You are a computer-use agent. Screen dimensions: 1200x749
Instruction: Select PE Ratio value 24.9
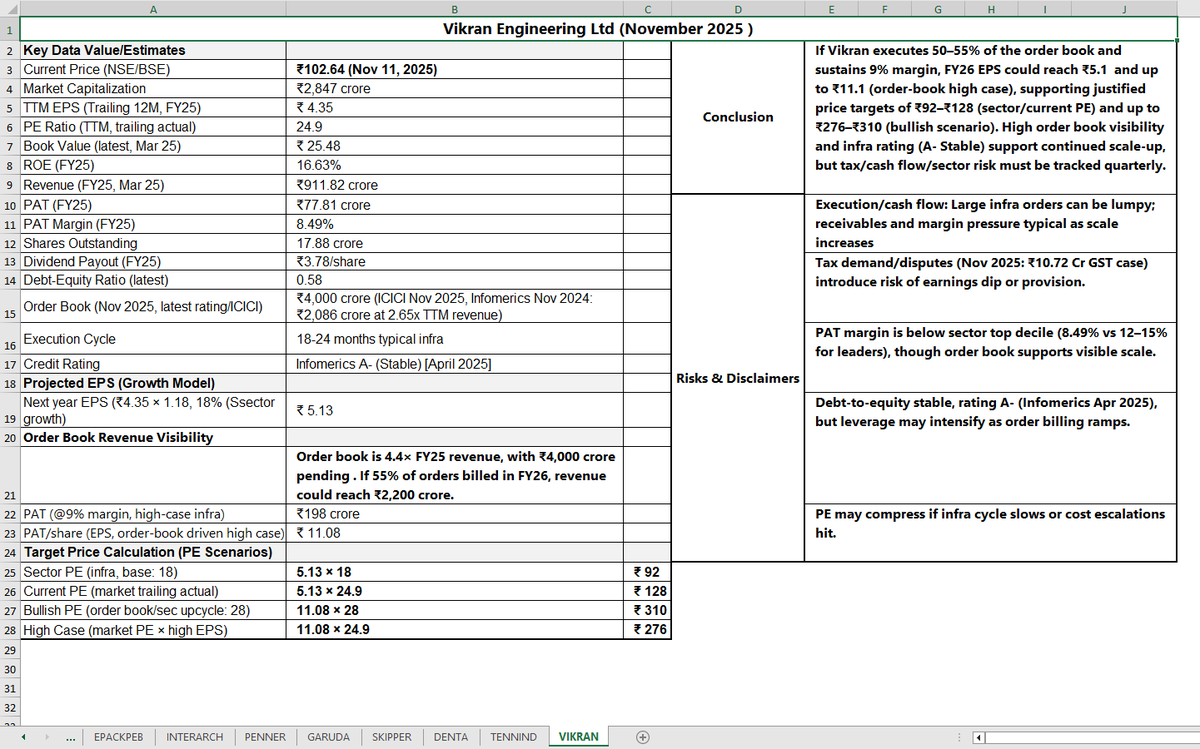pyautogui.click(x=454, y=126)
